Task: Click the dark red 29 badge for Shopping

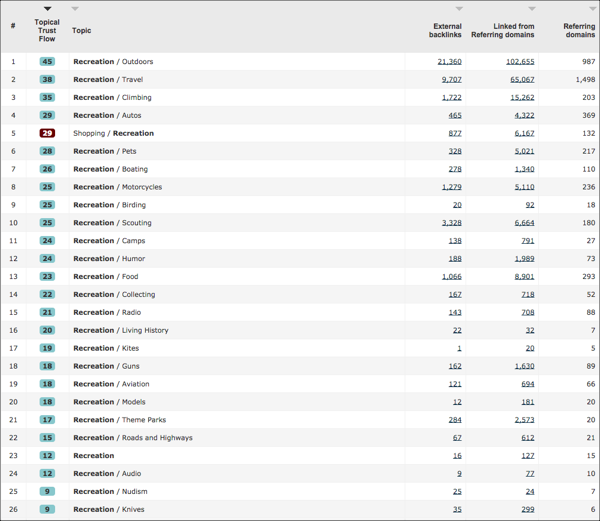Action: tap(47, 133)
